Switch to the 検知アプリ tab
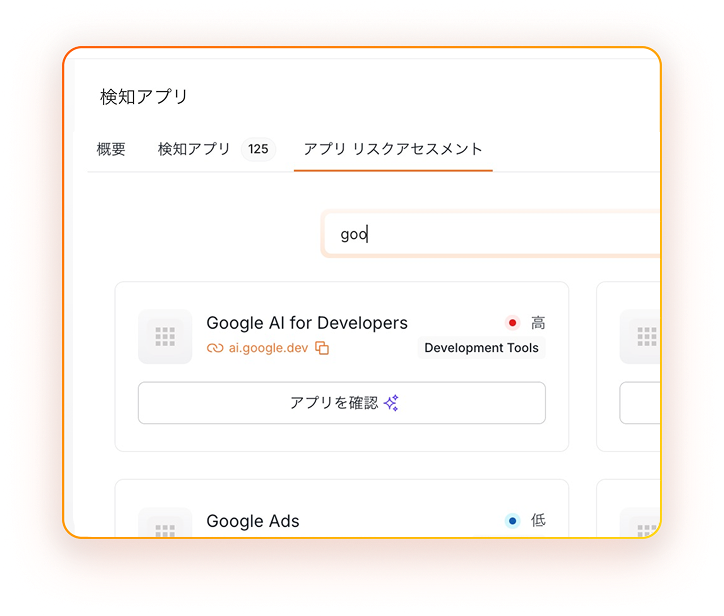The height and width of the screenshot is (616, 724). (194, 149)
